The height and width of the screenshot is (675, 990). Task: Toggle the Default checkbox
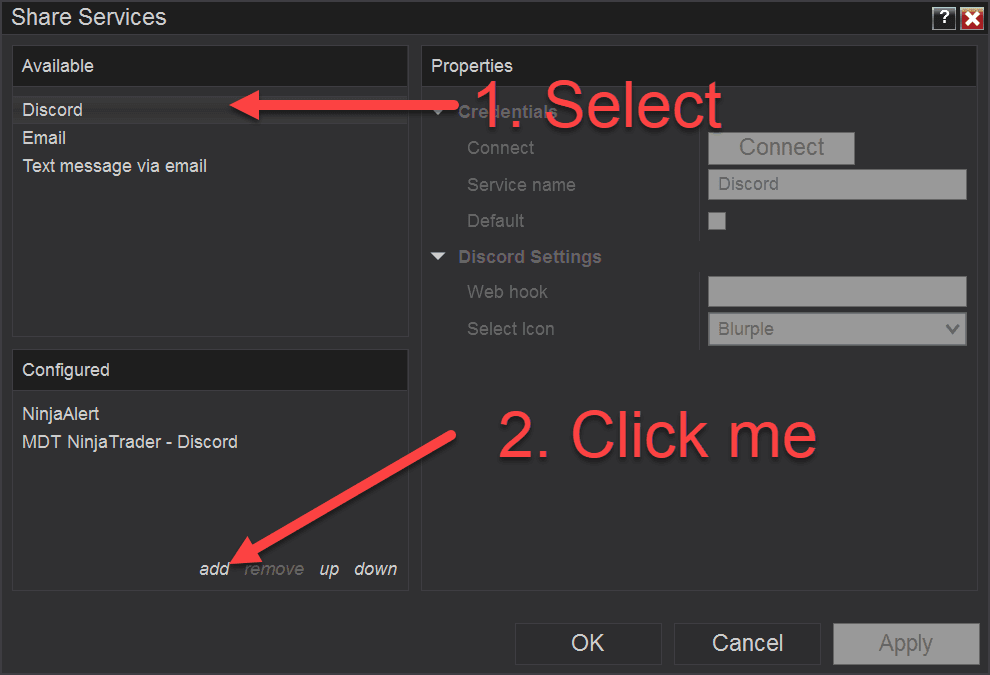pos(717,221)
